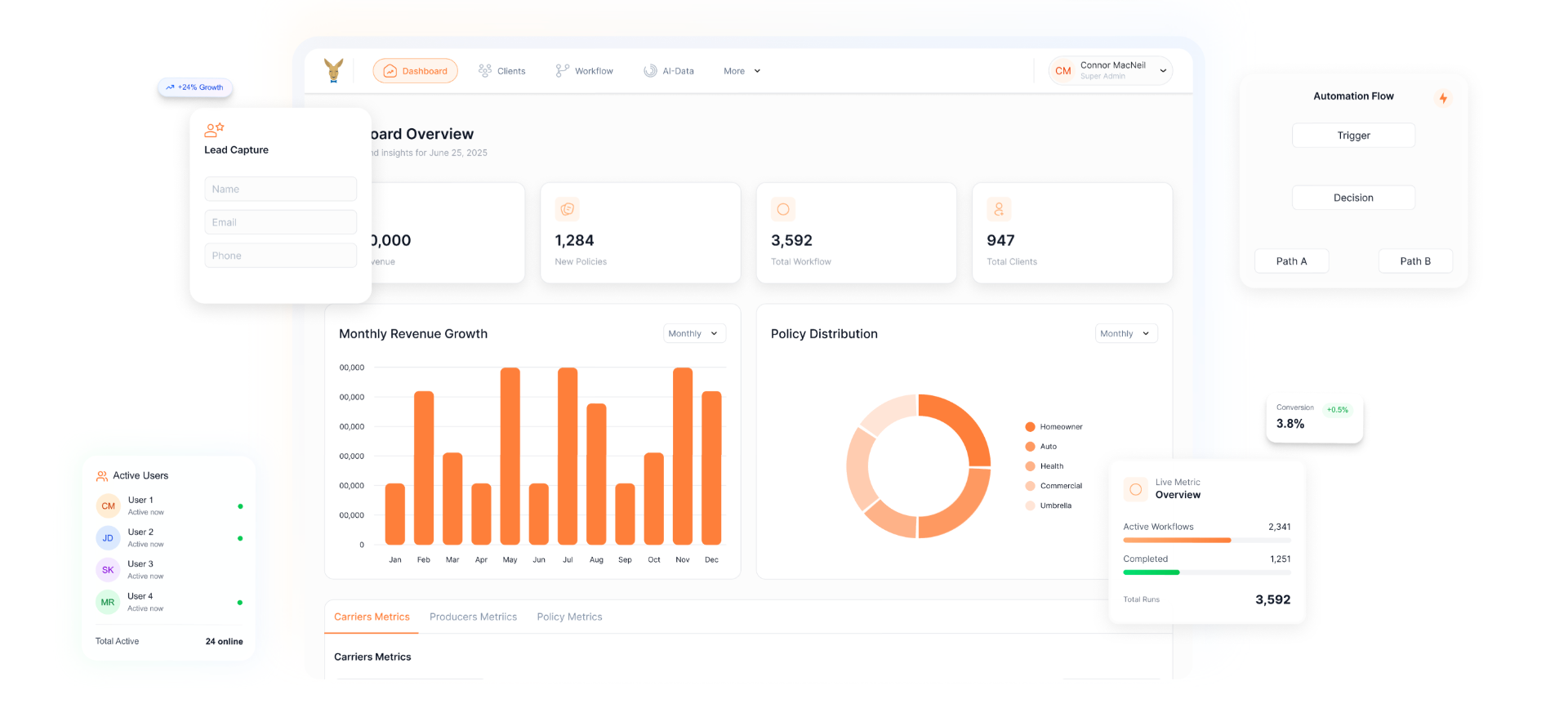
Task: Open the Dashboard nav item
Action: click(416, 71)
